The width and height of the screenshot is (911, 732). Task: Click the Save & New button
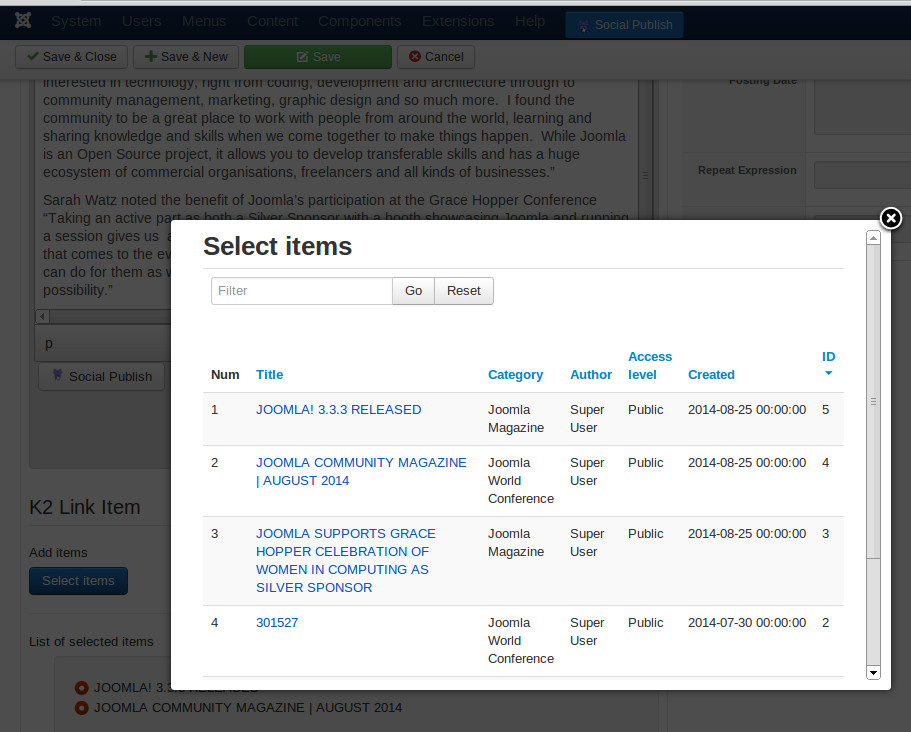pyautogui.click(x=186, y=57)
